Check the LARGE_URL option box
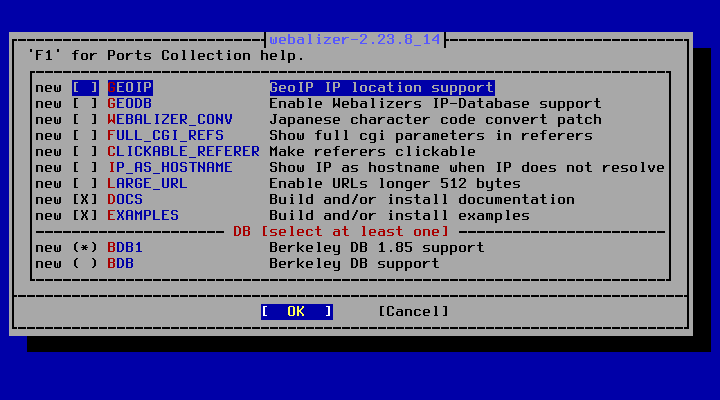 point(85,184)
